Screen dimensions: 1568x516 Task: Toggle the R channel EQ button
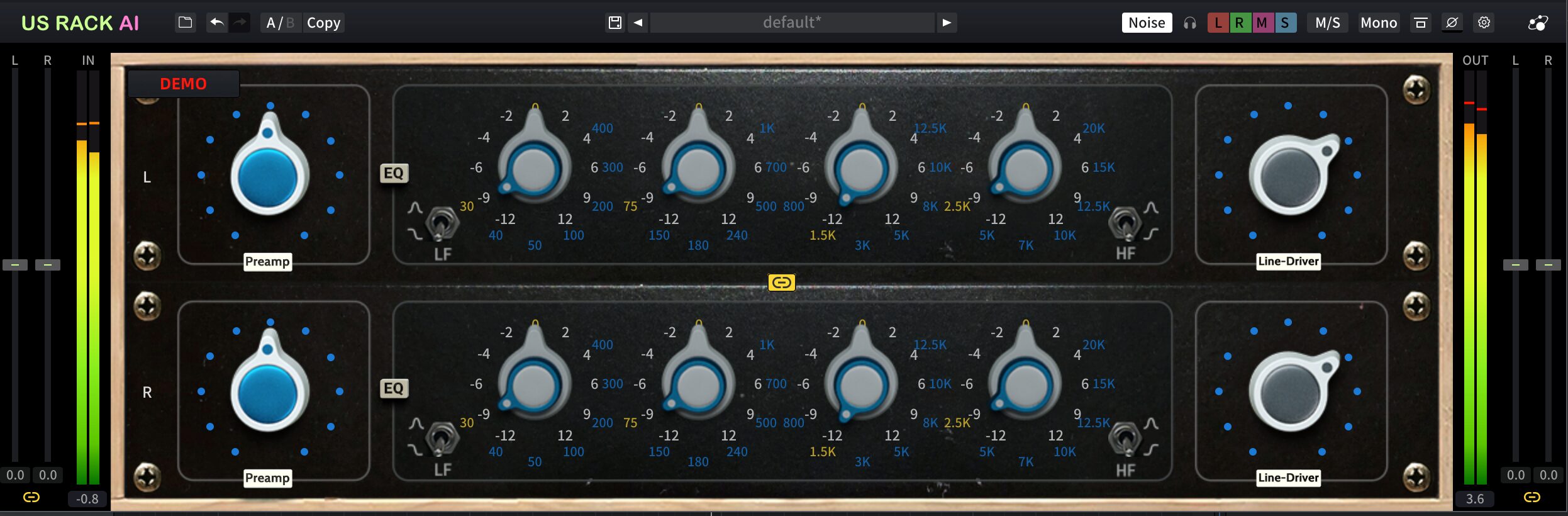pos(394,388)
